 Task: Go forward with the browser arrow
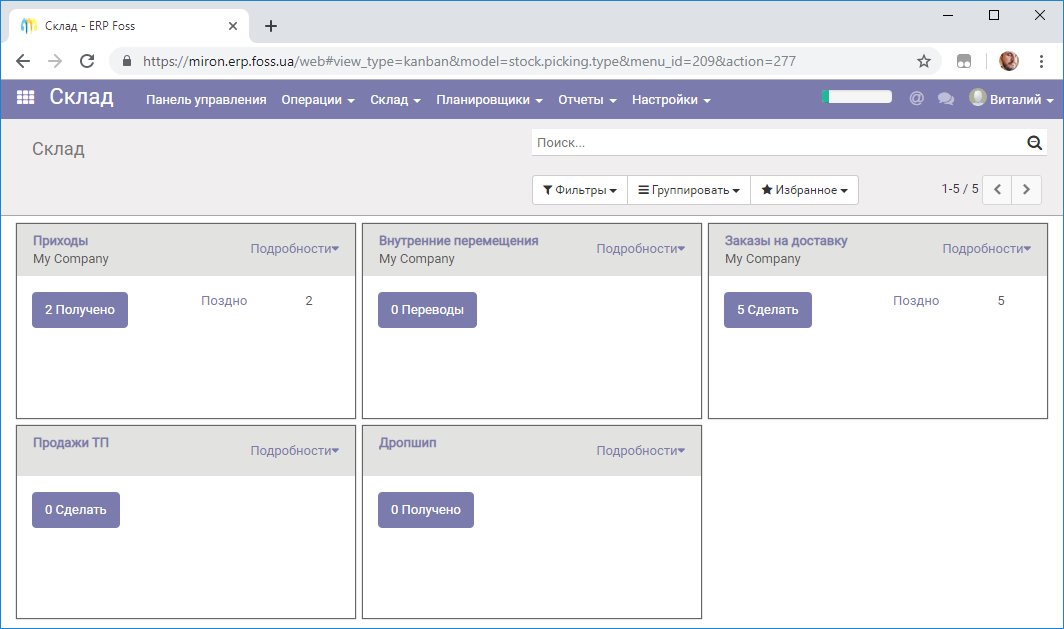(55, 61)
